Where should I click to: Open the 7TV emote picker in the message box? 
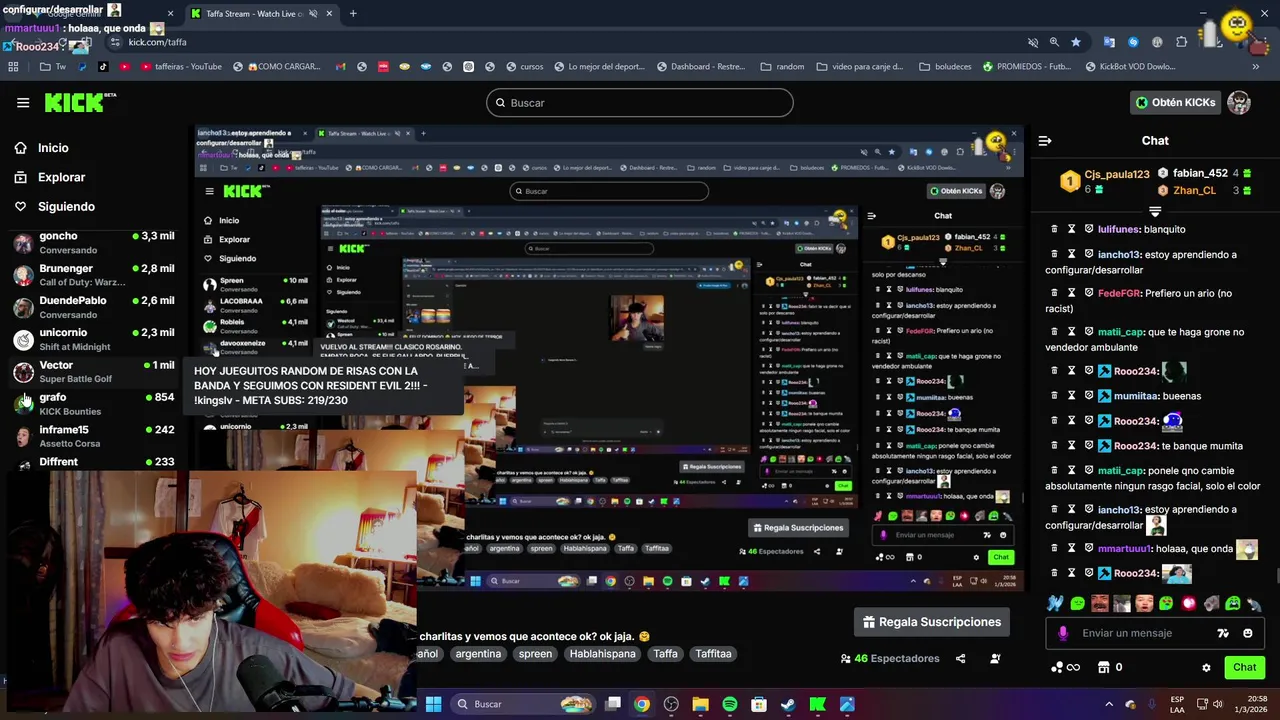[x=1222, y=633]
